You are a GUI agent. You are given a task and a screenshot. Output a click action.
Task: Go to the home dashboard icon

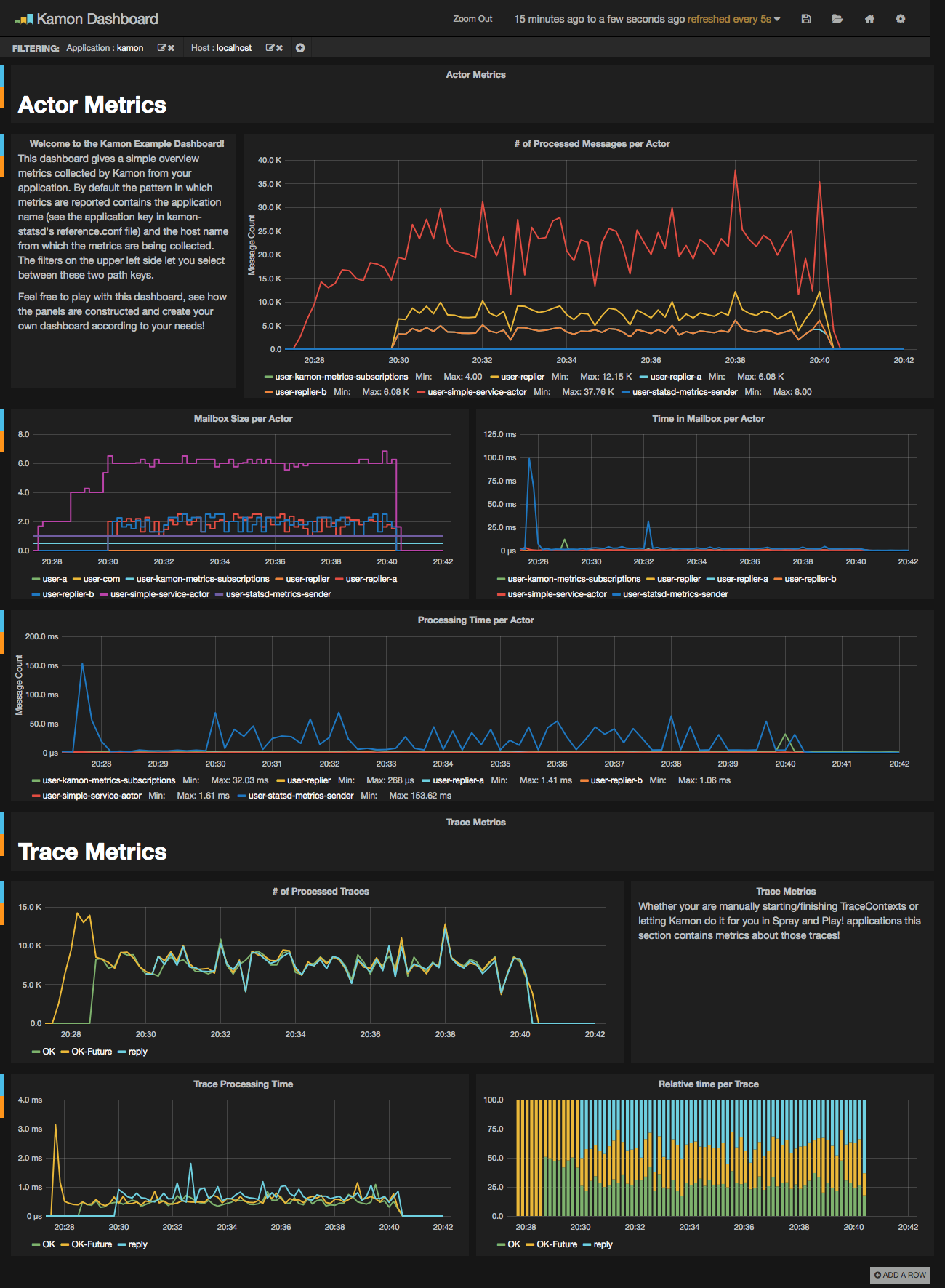point(869,19)
